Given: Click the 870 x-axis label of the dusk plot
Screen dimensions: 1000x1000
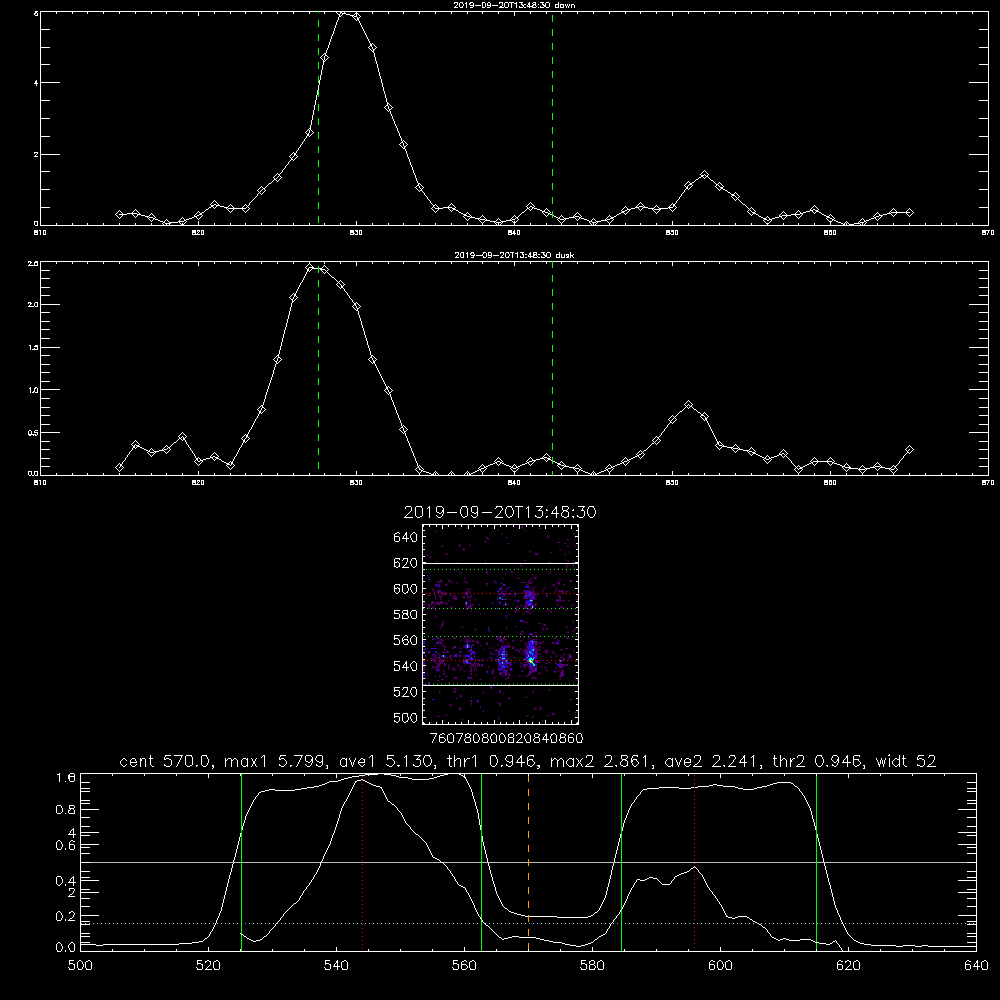Looking at the screenshot, I should click(x=988, y=483).
